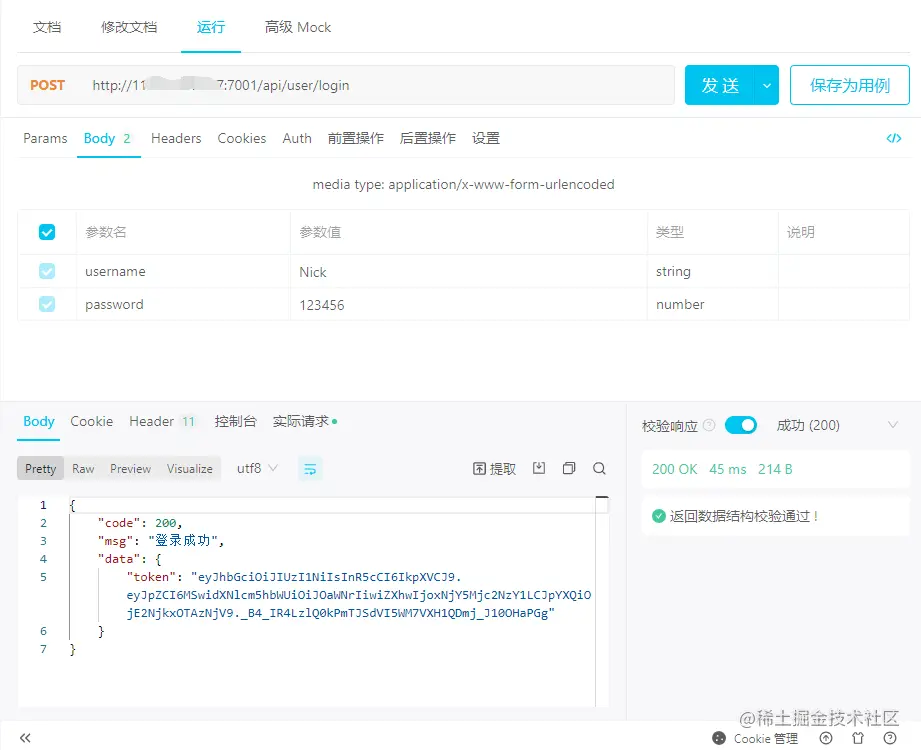Image resolution: width=921 pixels, height=750 pixels.
Task: Open the Auth tab
Action: pyautogui.click(x=297, y=138)
